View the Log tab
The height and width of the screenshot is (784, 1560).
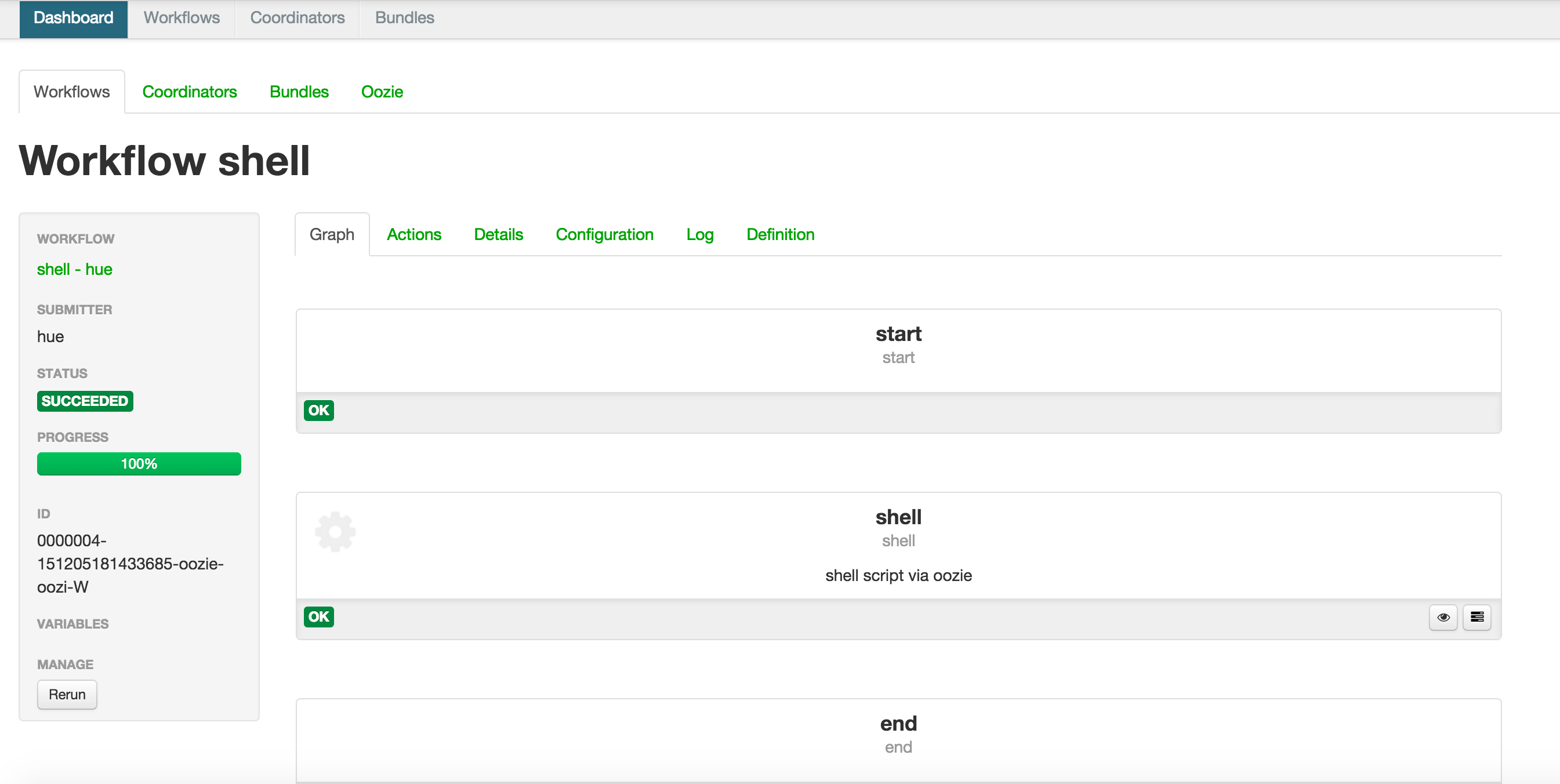[x=699, y=234]
